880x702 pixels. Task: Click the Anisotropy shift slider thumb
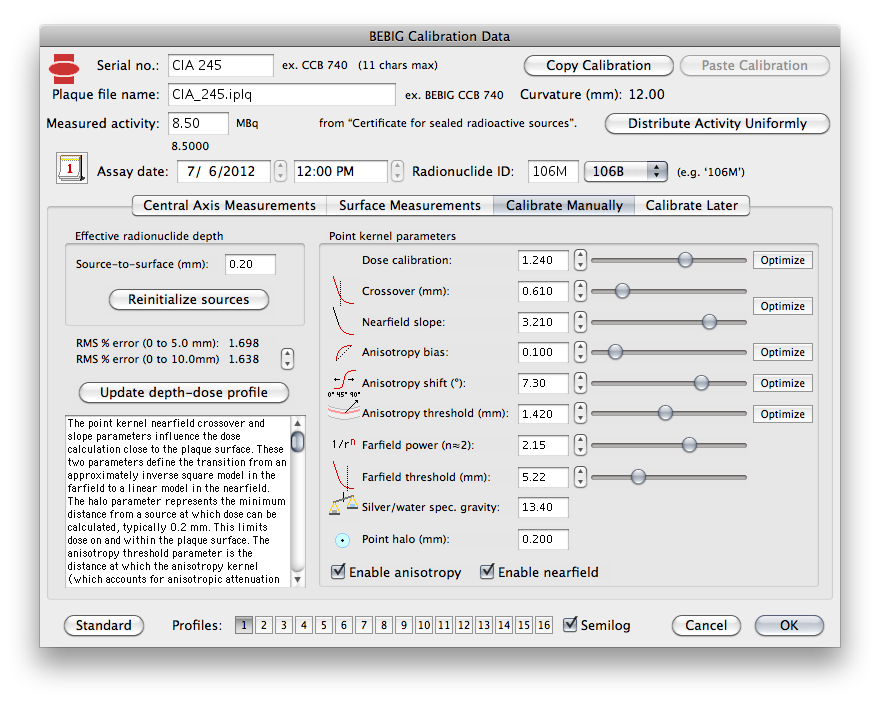(701, 383)
